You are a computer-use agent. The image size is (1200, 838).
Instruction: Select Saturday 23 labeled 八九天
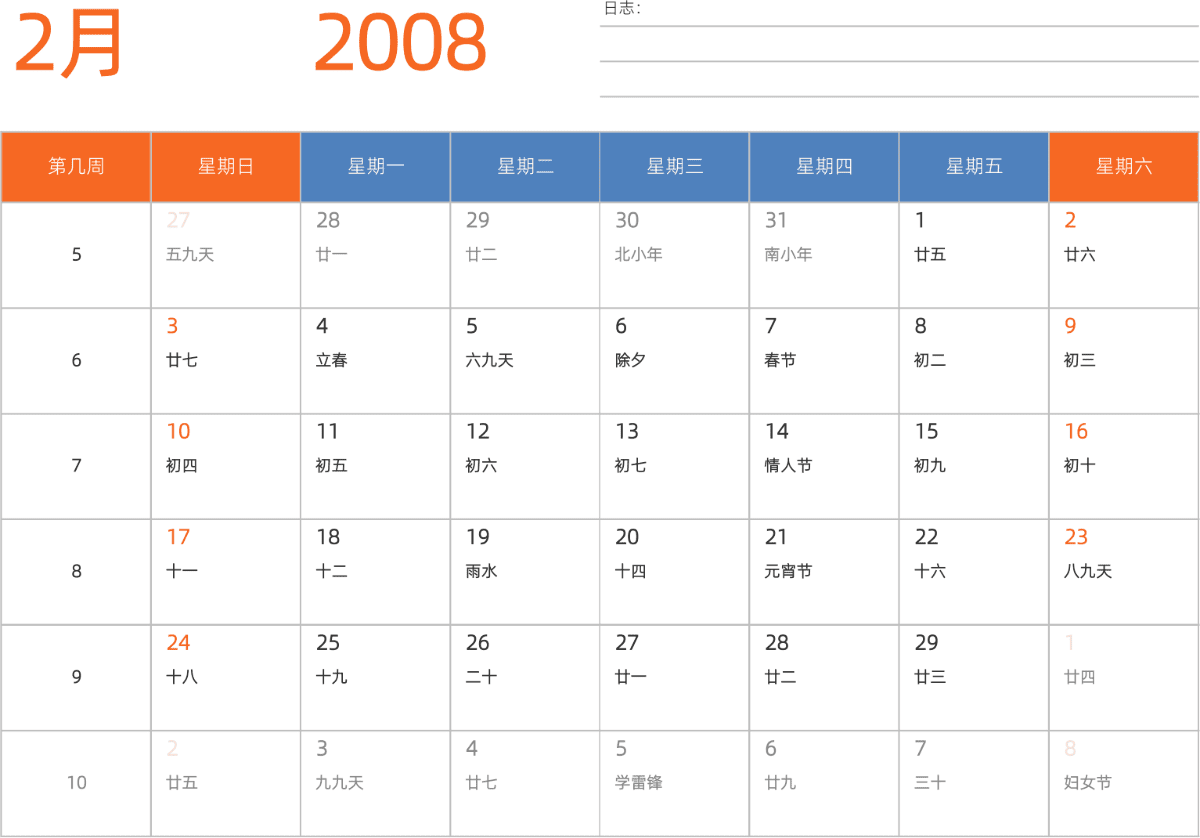[1124, 572]
